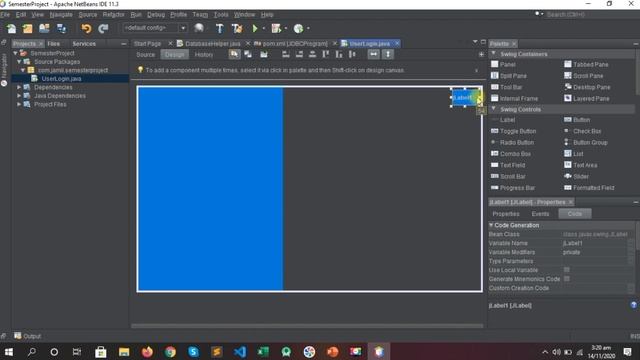Select the Layered Pane palette item
The width and height of the screenshot is (640, 360).
coord(587,99)
